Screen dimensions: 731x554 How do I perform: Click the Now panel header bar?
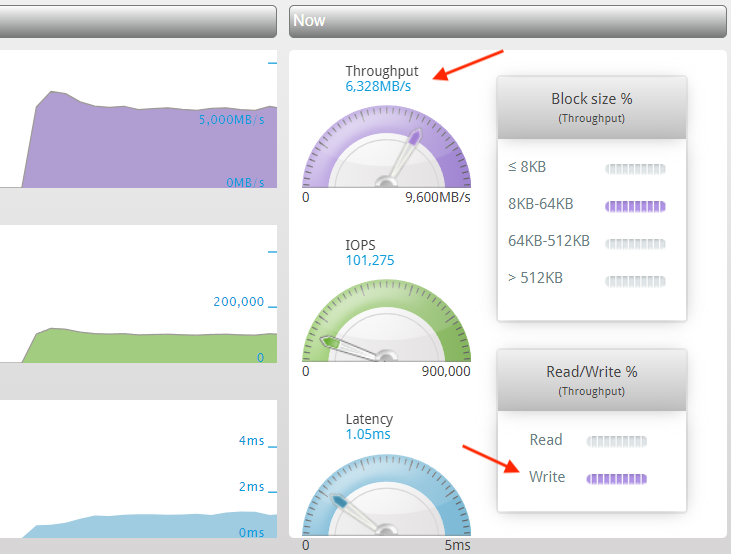tap(508, 21)
